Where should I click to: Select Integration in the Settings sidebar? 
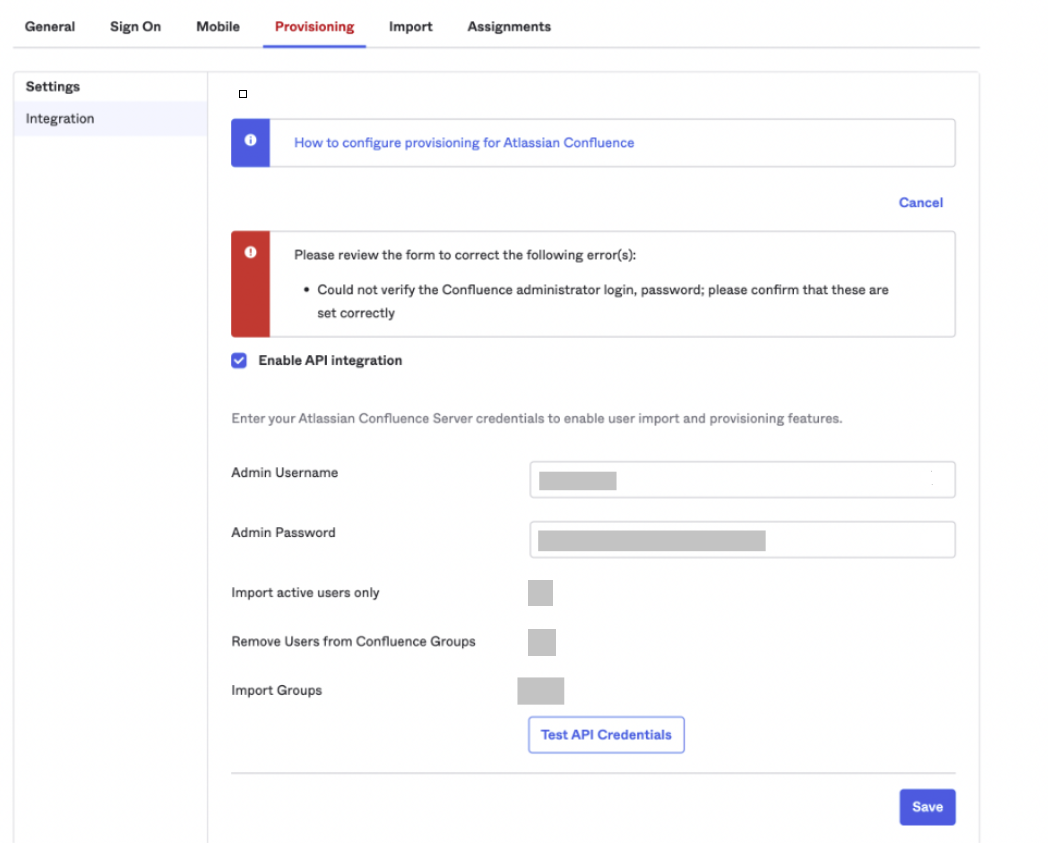pyautogui.click(x=60, y=119)
